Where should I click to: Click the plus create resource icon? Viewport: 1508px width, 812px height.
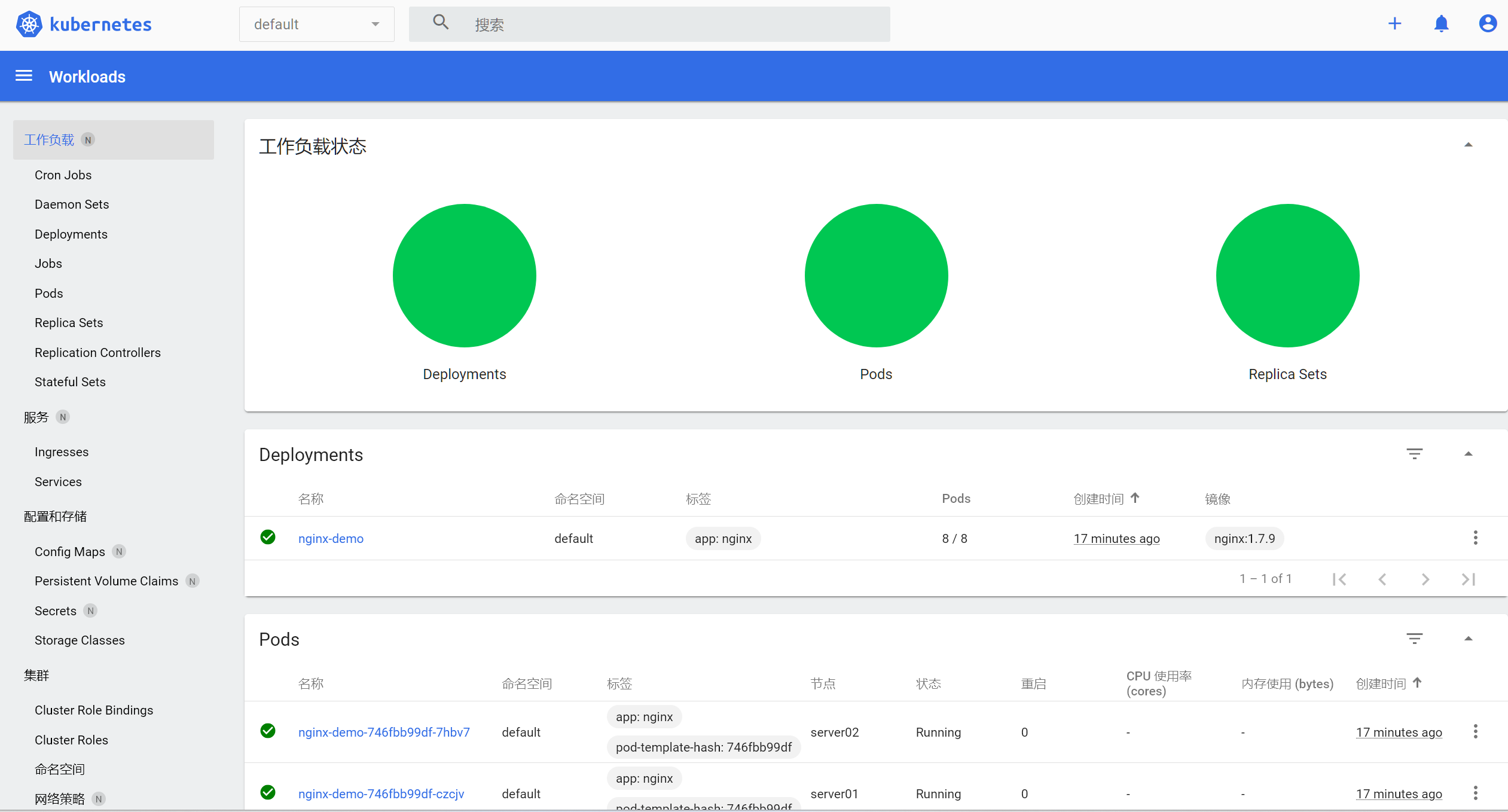tap(1394, 24)
